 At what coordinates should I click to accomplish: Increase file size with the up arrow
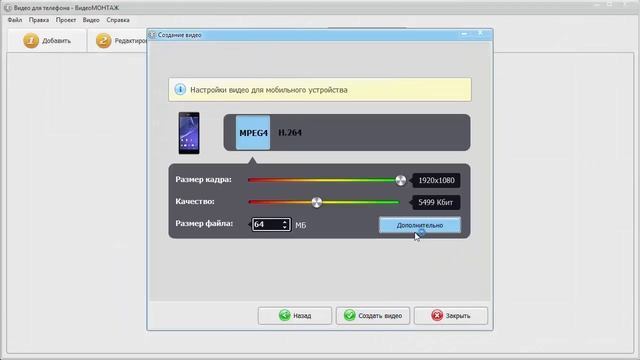pos(285,222)
